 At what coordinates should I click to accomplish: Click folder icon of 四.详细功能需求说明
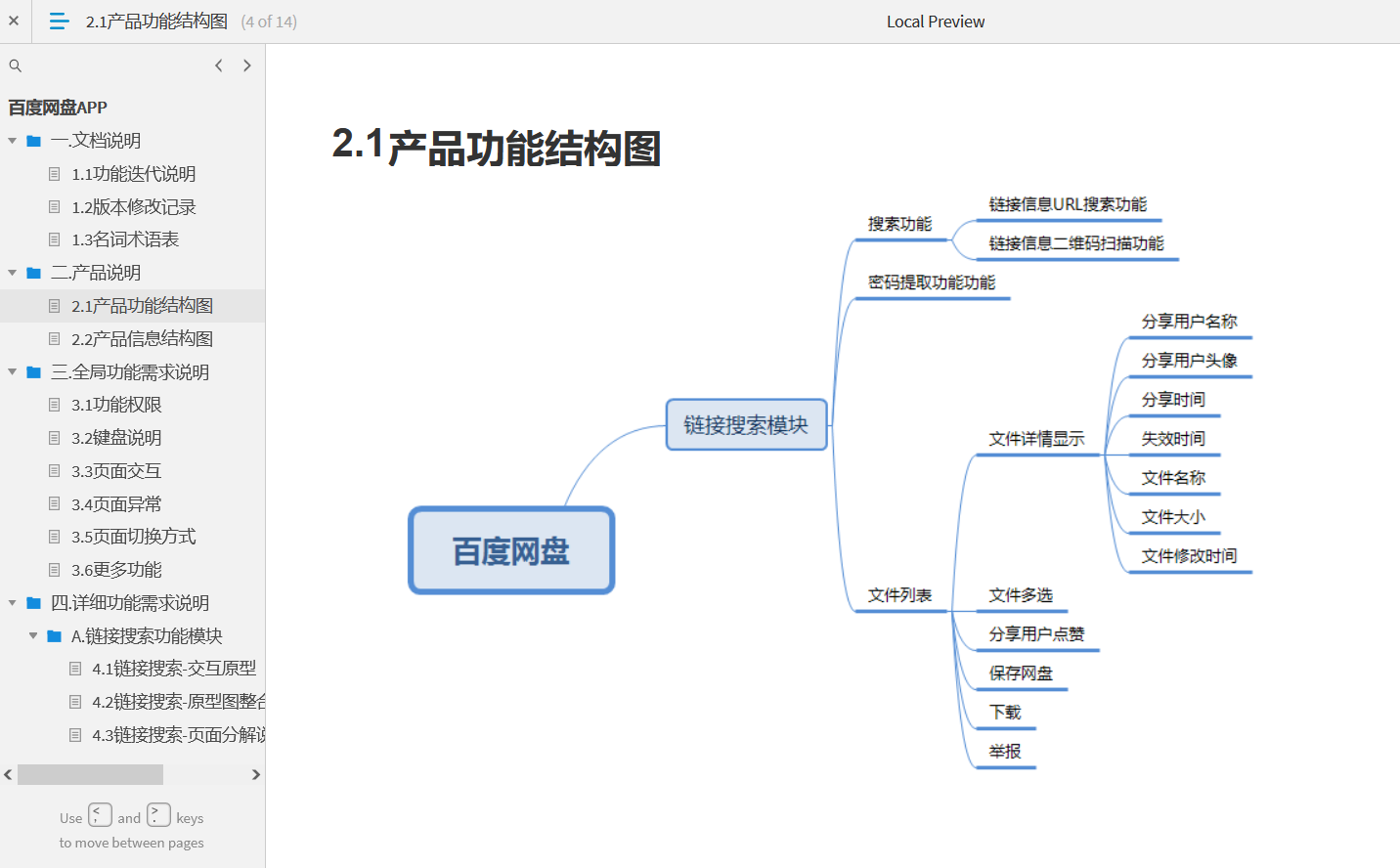click(33, 603)
